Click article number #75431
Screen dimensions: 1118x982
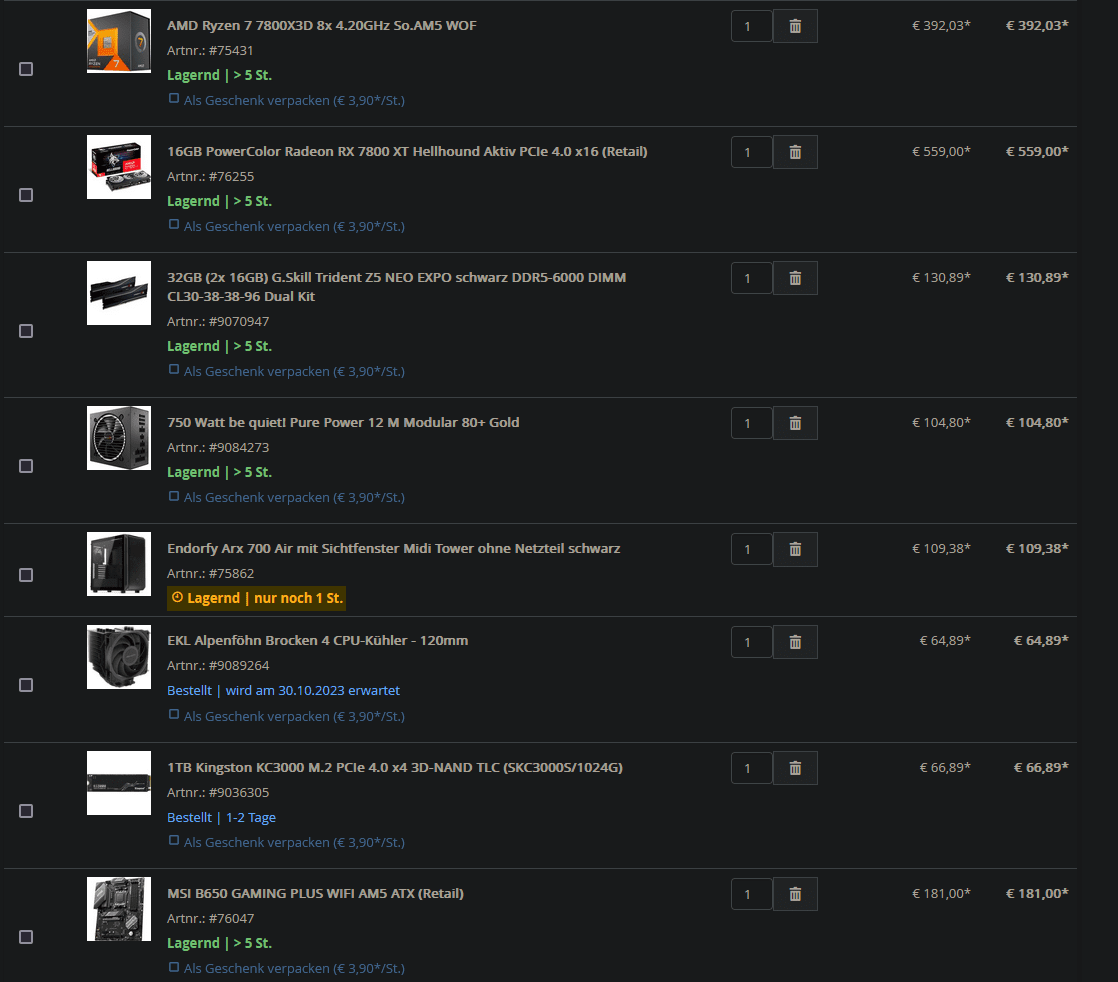(231, 51)
